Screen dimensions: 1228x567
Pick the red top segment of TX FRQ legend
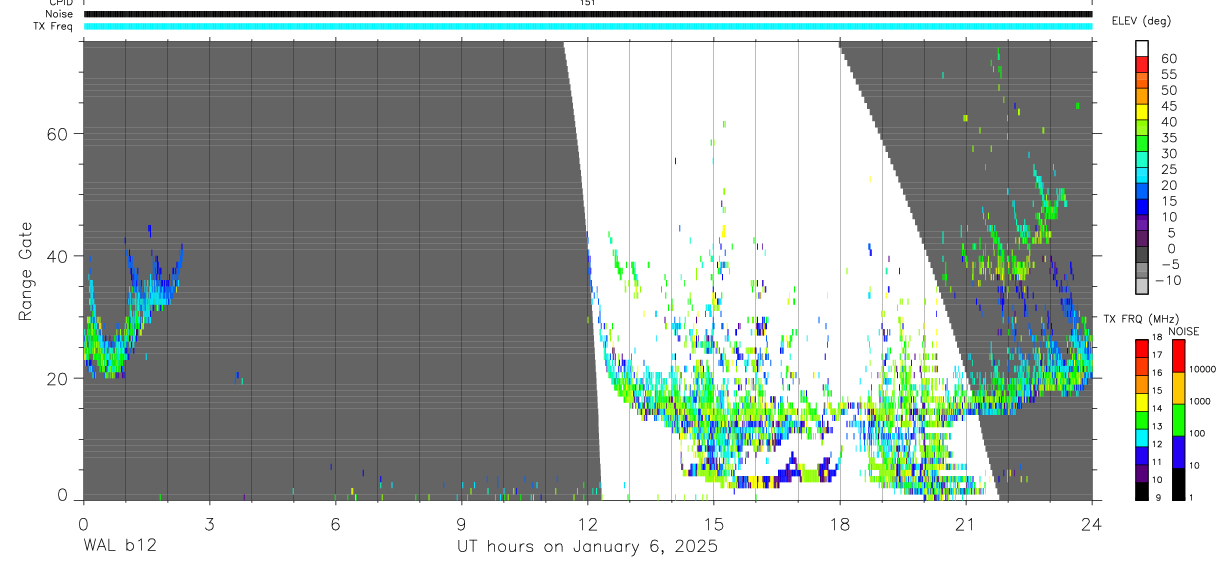click(x=1142, y=349)
